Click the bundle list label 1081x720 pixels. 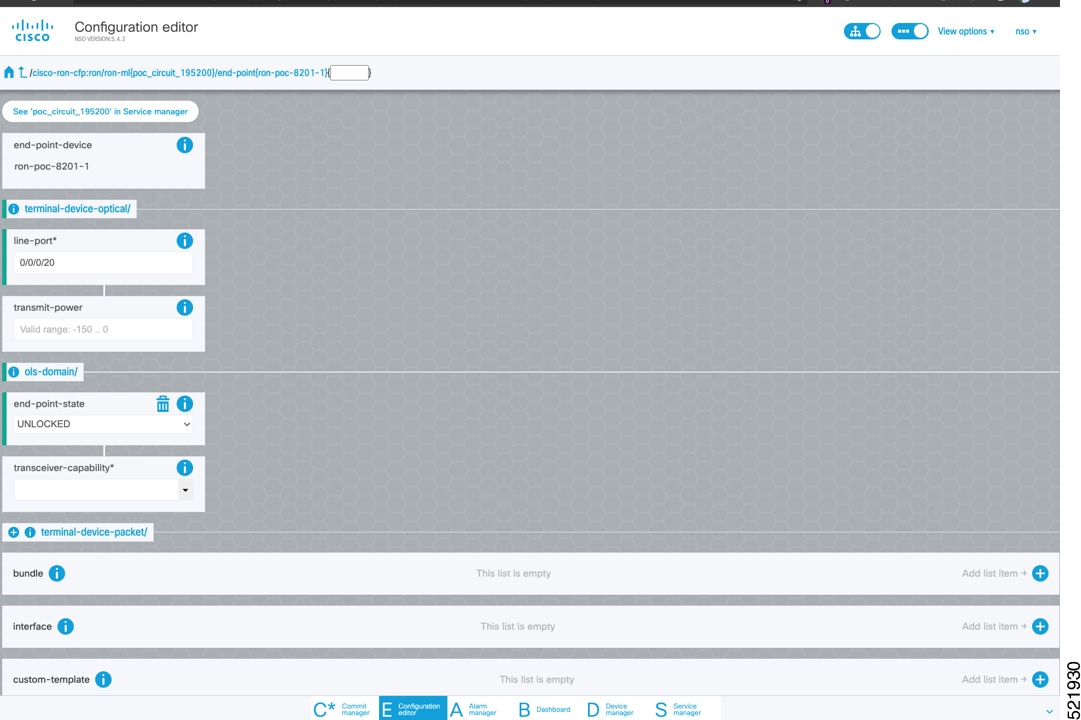coord(28,573)
